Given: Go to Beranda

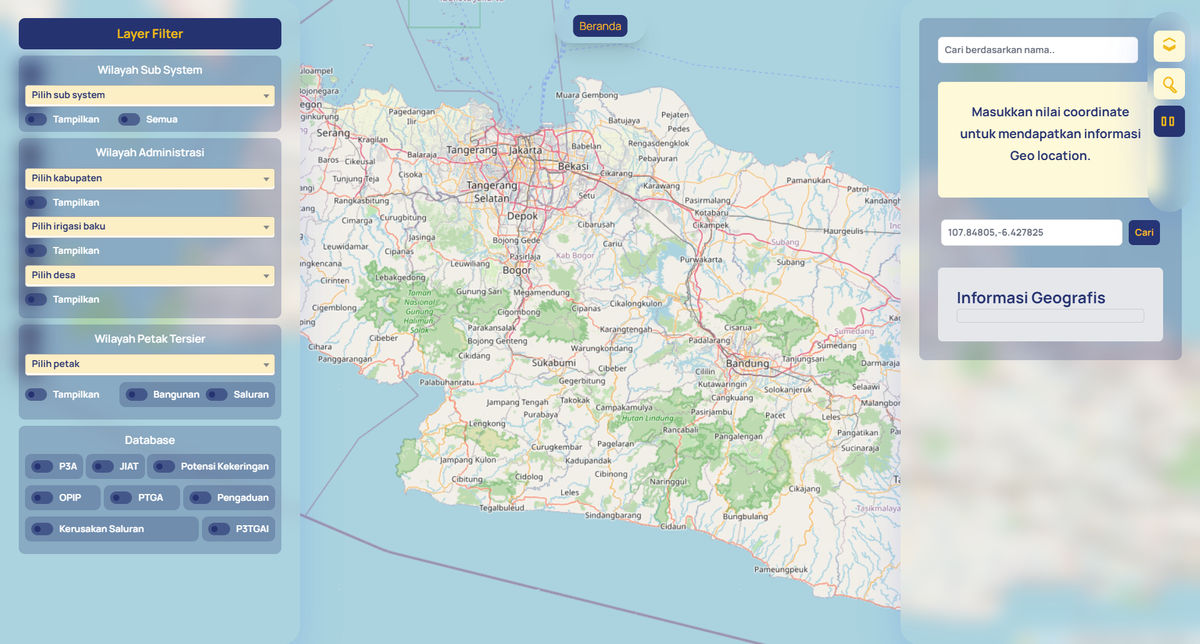Looking at the screenshot, I should coord(600,26).
